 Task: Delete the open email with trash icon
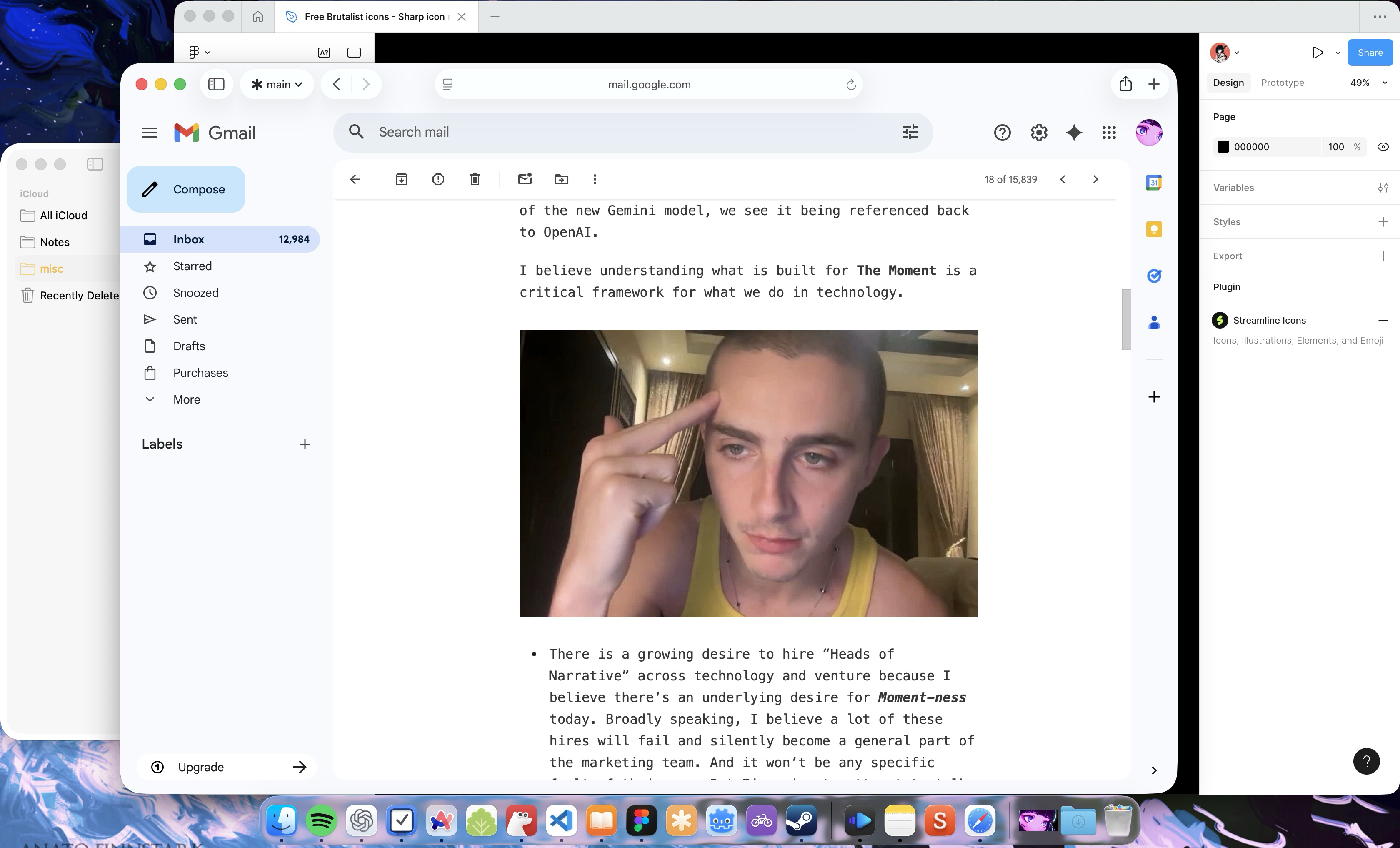pos(475,180)
